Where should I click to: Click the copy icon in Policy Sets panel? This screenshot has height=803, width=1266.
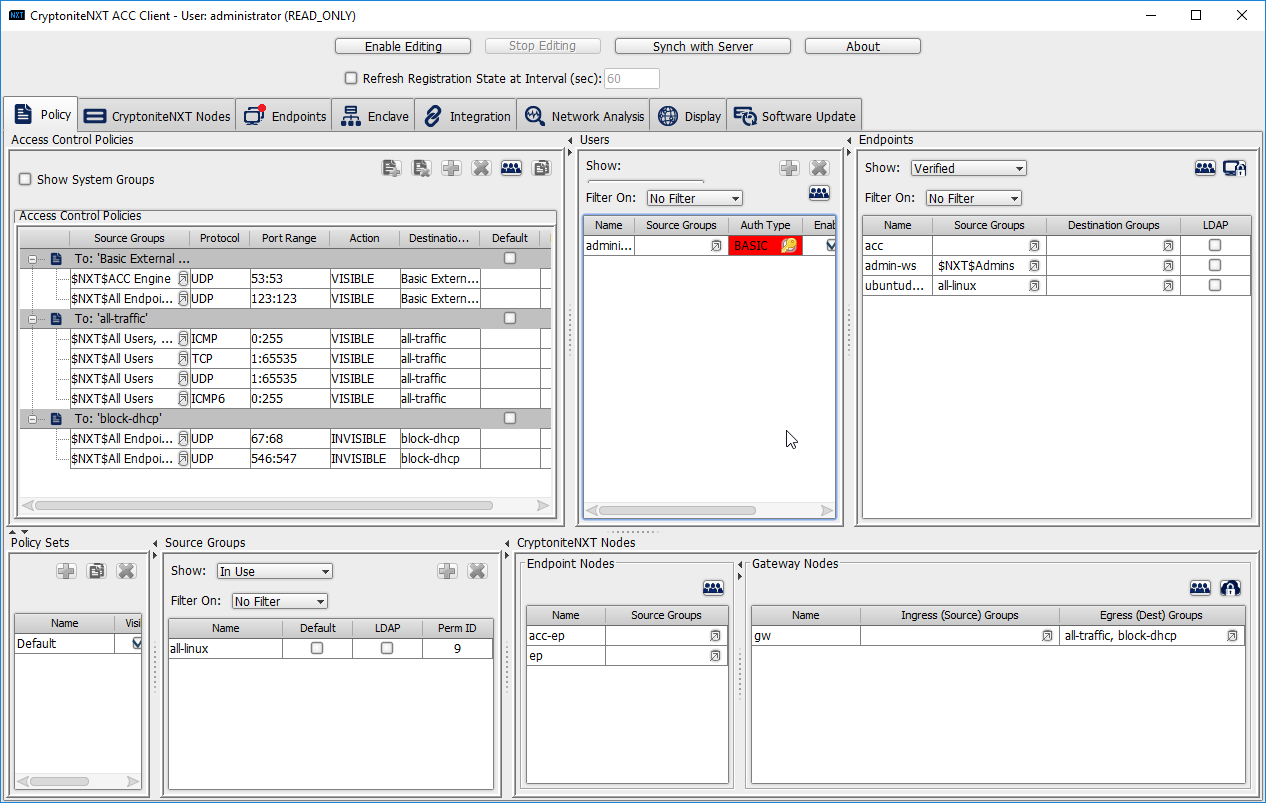coord(96,571)
